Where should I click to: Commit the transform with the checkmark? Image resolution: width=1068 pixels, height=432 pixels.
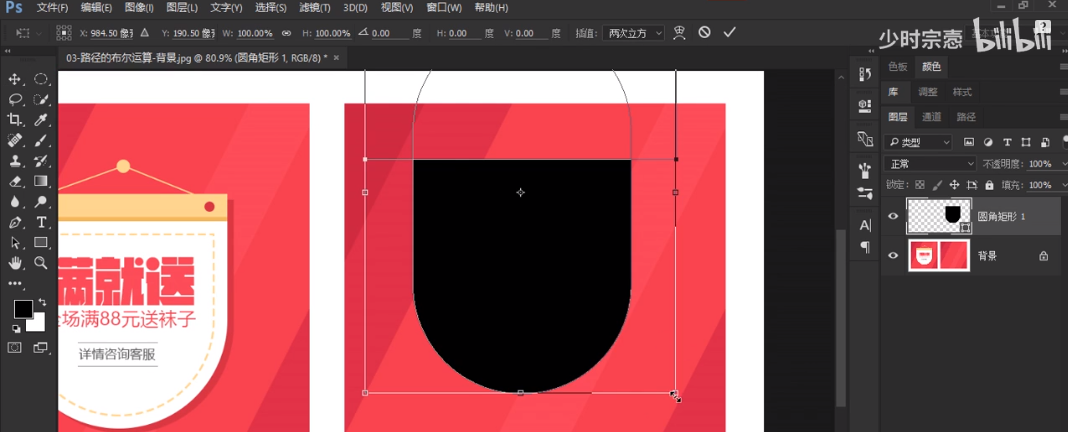point(729,32)
